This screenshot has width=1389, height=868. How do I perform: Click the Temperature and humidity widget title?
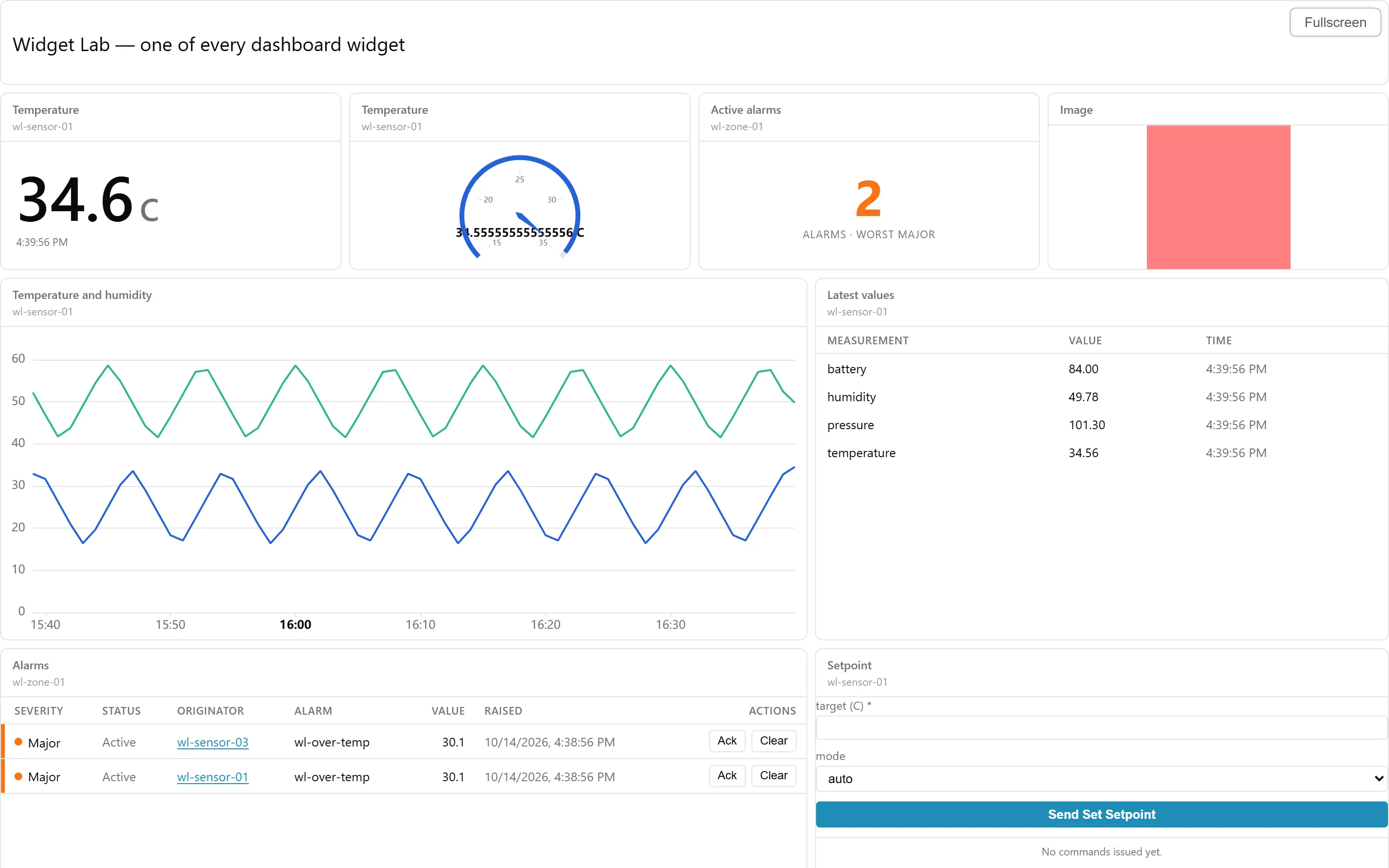point(82,295)
